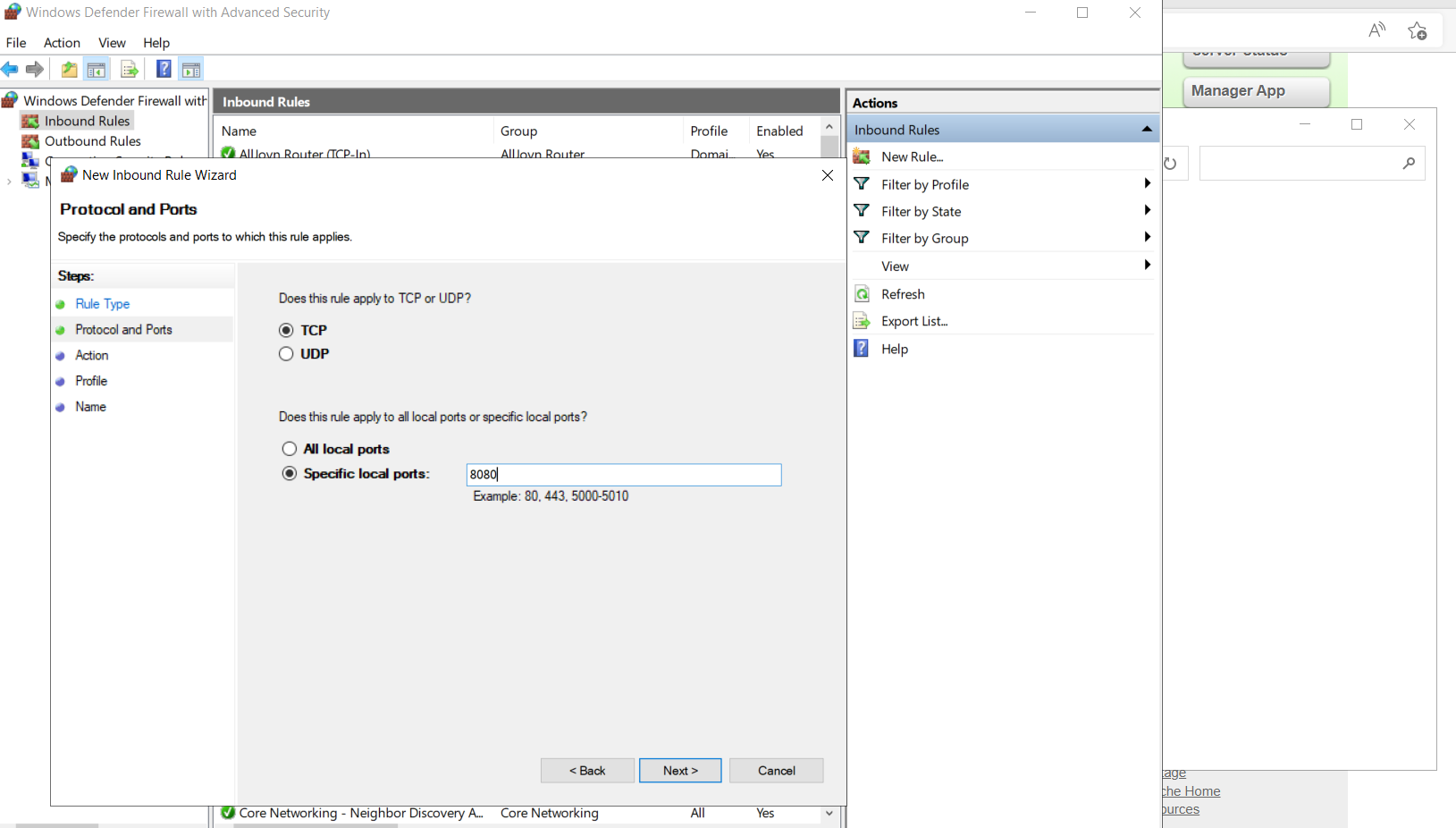This screenshot has height=828, width=1456.
Task: Select Windows Defender Firewall root node
Action: (115, 100)
